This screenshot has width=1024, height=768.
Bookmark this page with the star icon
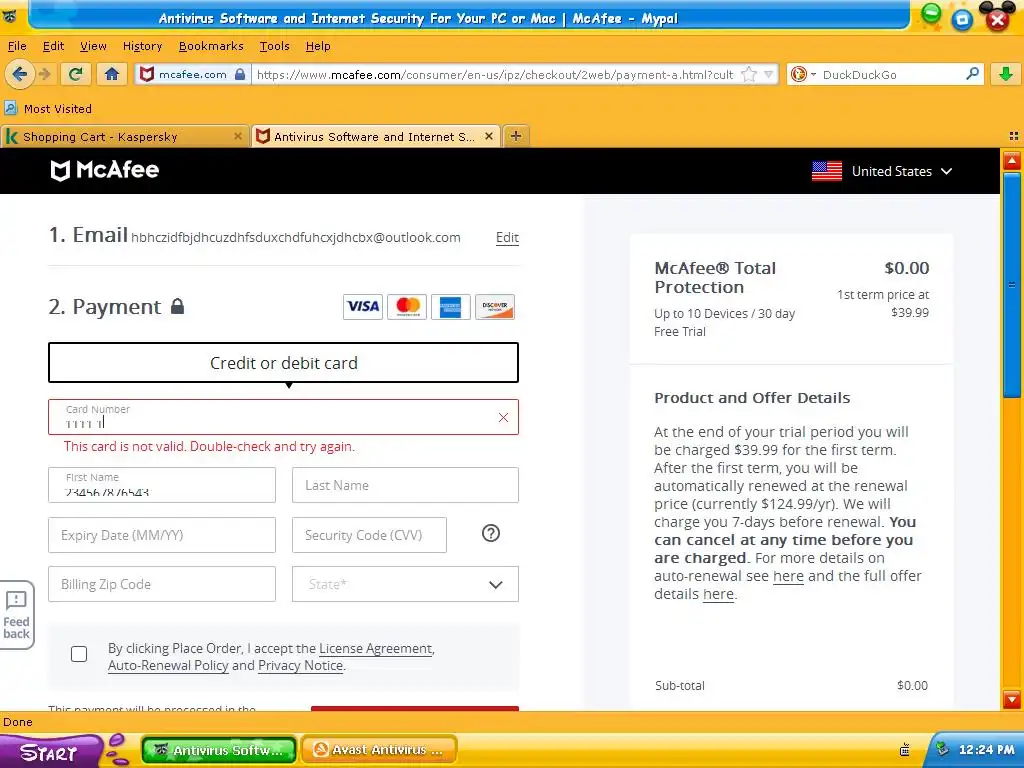(x=749, y=74)
